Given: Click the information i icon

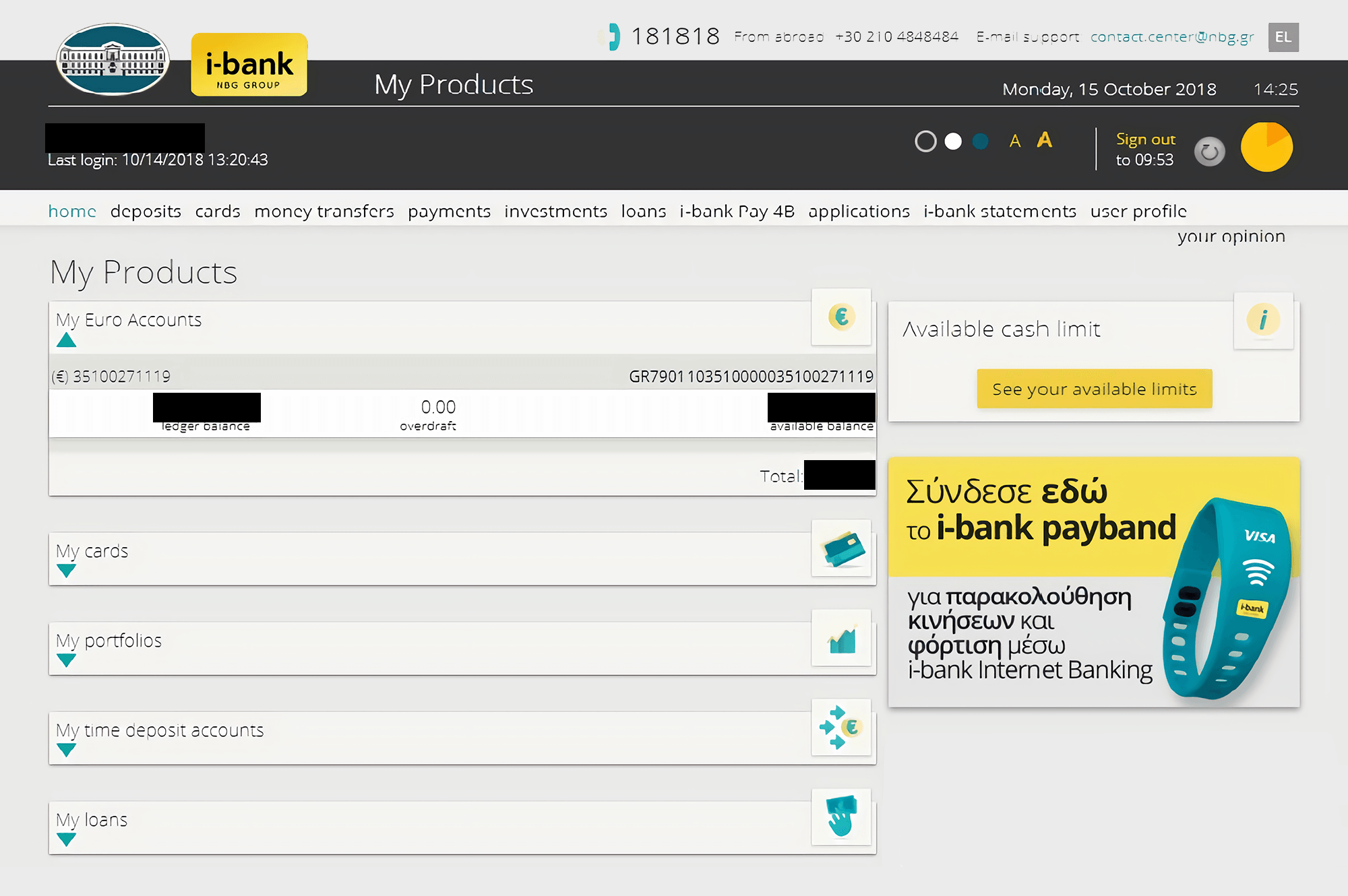Looking at the screenshot, I should click(1263, 320).
